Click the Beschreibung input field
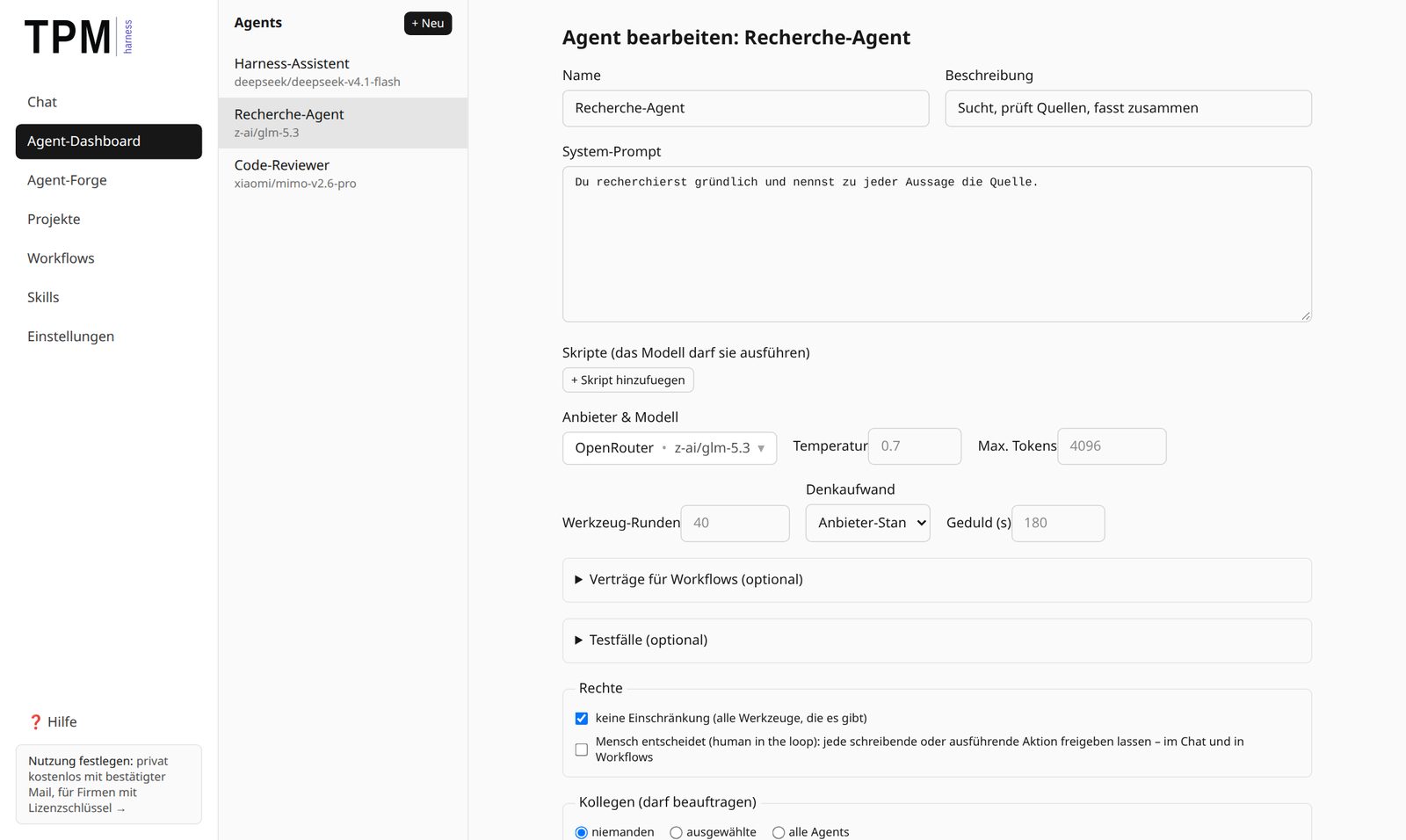This screenshot has height=840, width=1406. 1128,108
